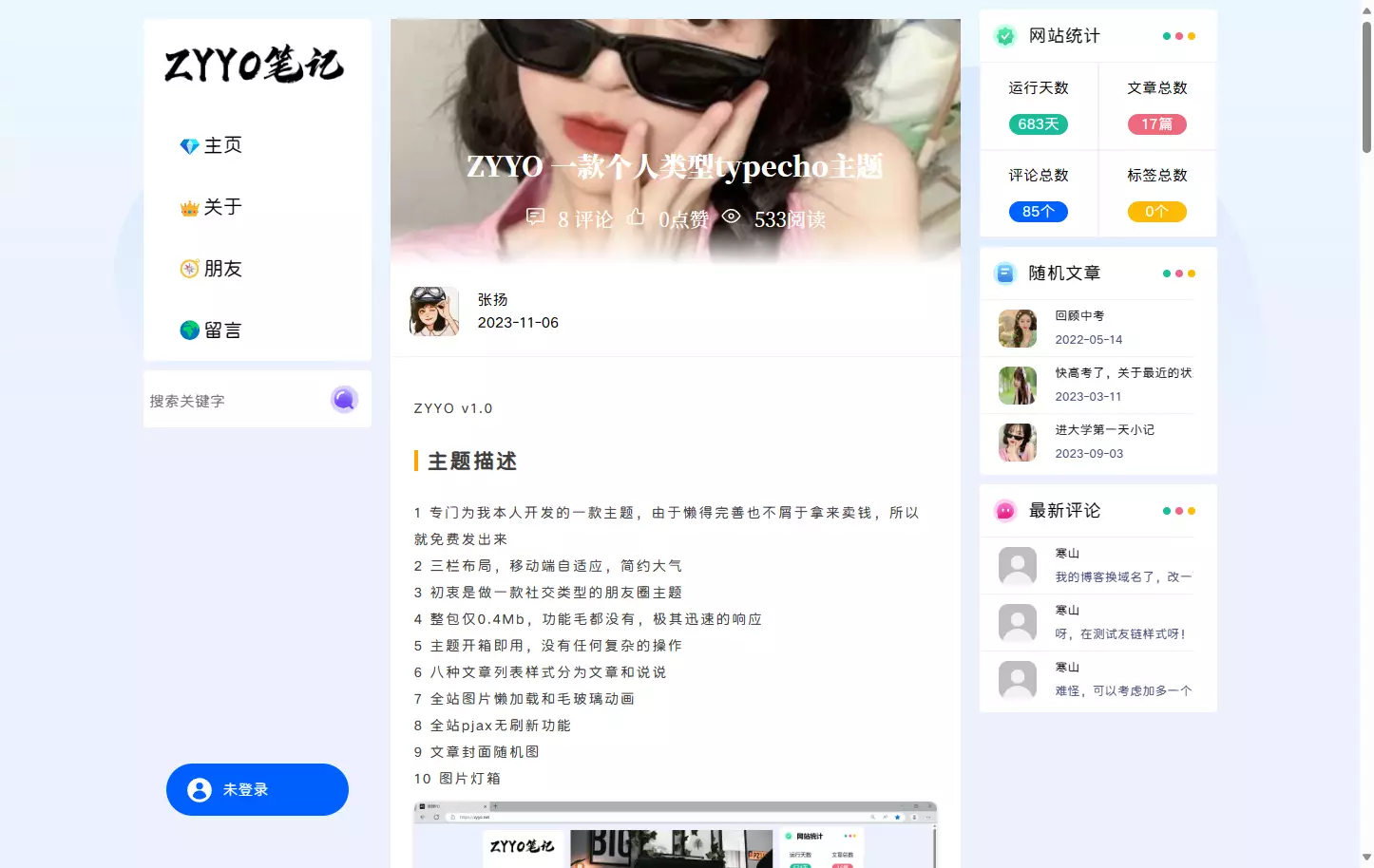
Task: Click the pink chat icon of 最新评论
Action: [x=1005, y=511]
